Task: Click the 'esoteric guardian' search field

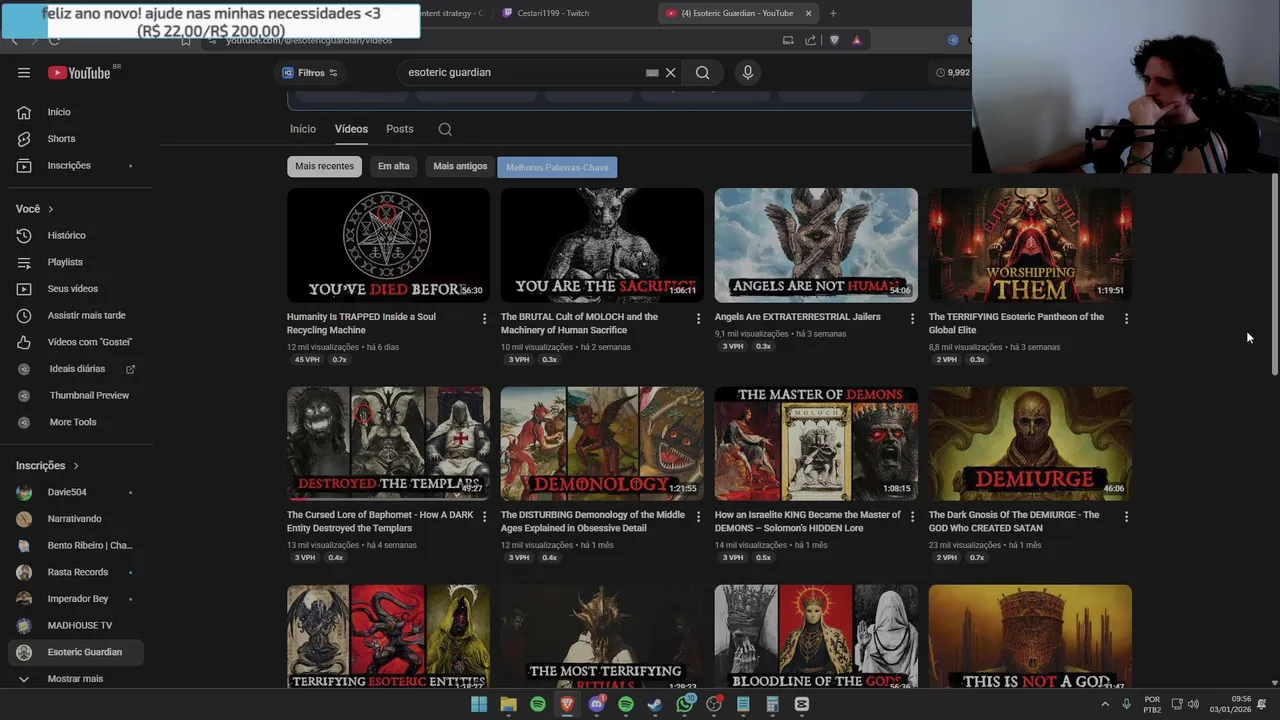Action: tap(525, 72)
